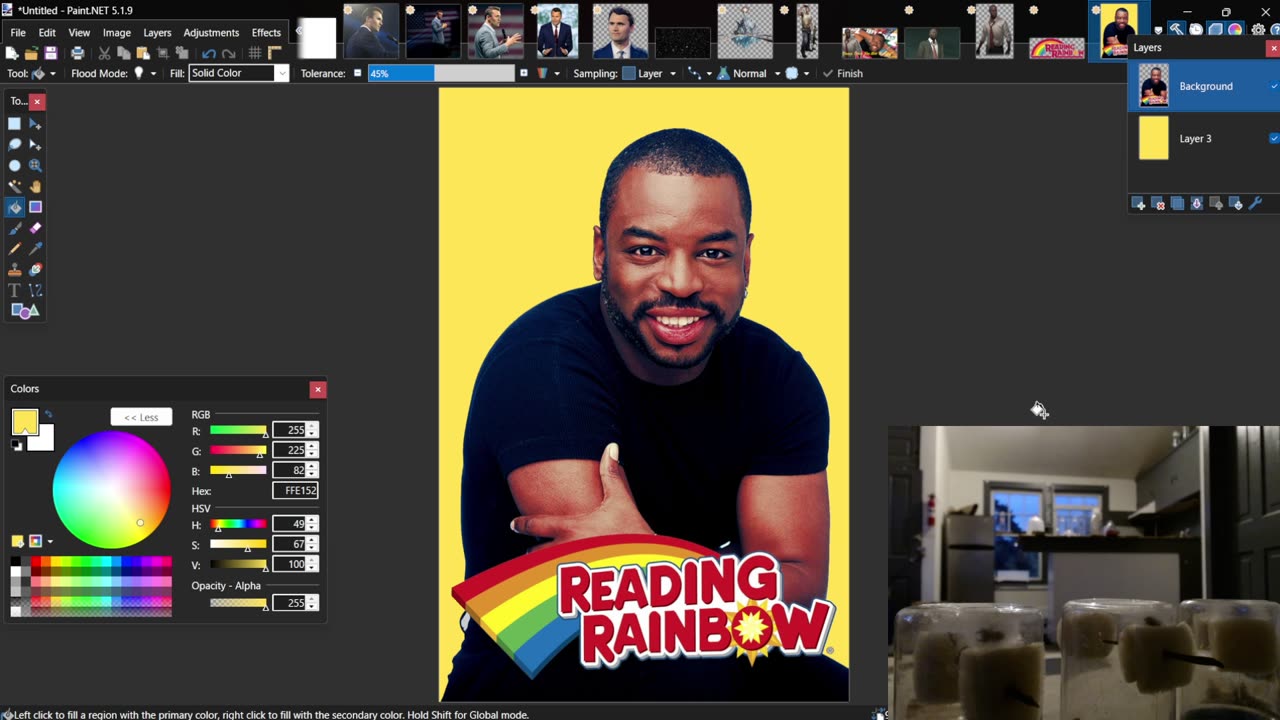Click the primary yellow color swatch

(x=24, y=421)
